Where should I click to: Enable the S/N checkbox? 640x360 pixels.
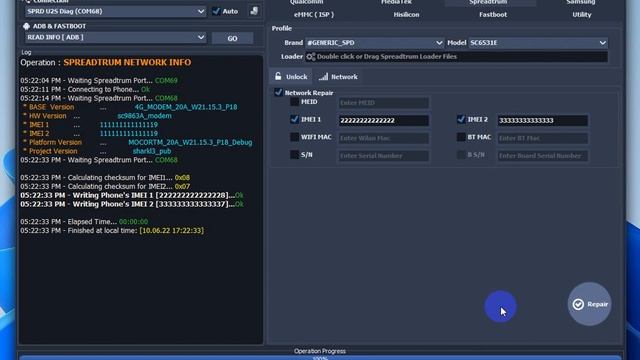click(x=294, y=155)
